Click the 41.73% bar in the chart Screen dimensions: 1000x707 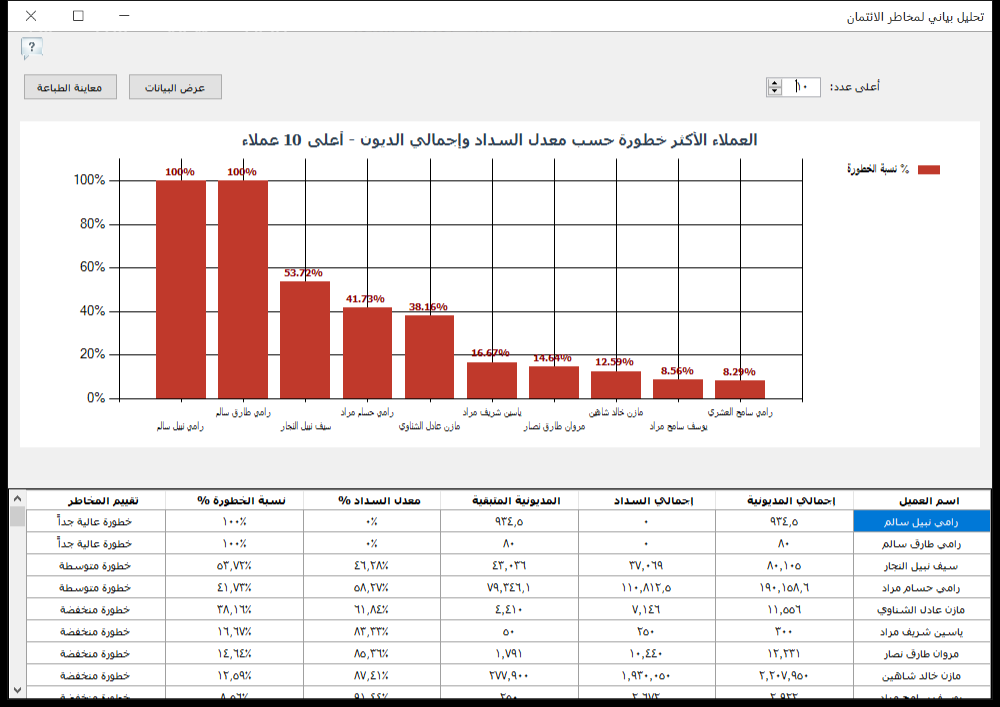click(367, 353)
